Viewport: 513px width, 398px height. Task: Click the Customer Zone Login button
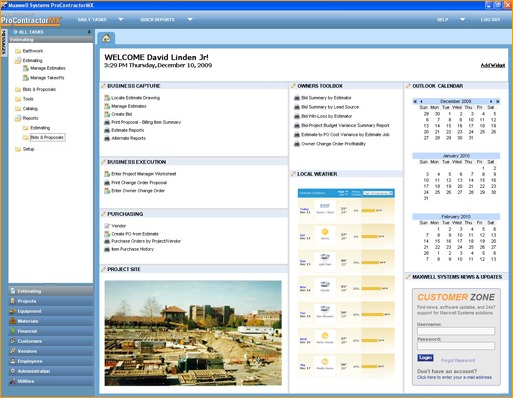tap(425, 358)
